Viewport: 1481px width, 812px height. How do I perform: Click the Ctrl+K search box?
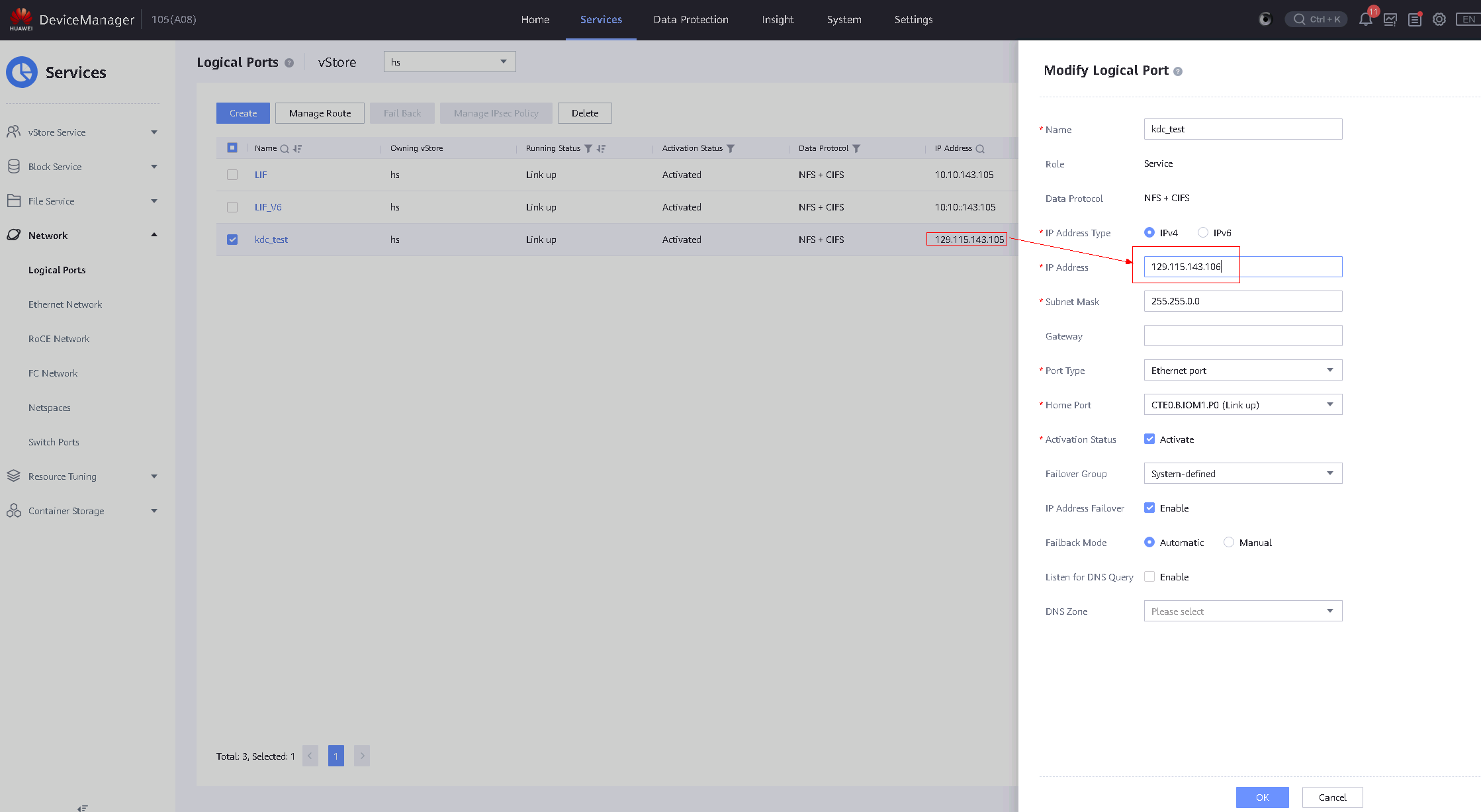(1316, 19)
